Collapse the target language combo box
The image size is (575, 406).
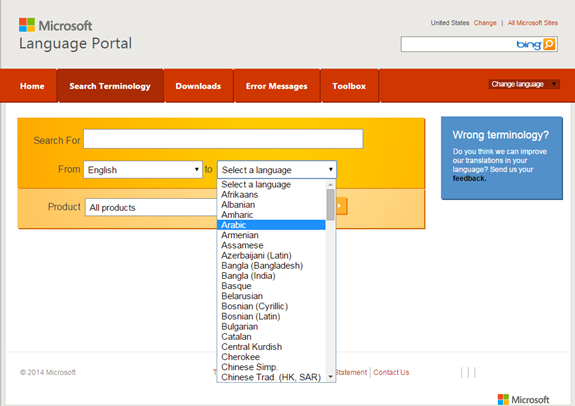(x=277, y=170)
